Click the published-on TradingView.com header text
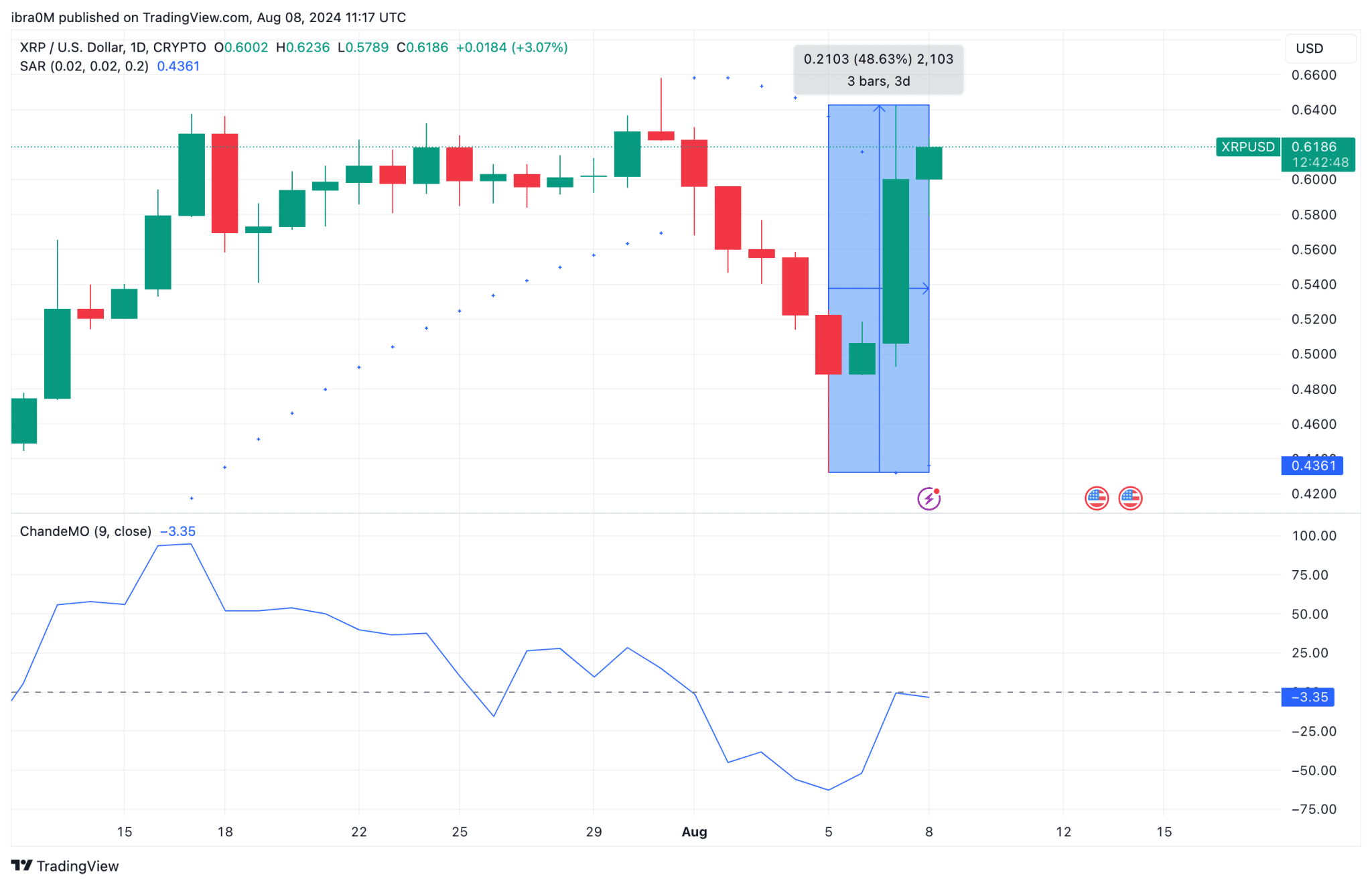This screenshot has width=1372, height=885. tap(208, 17)
